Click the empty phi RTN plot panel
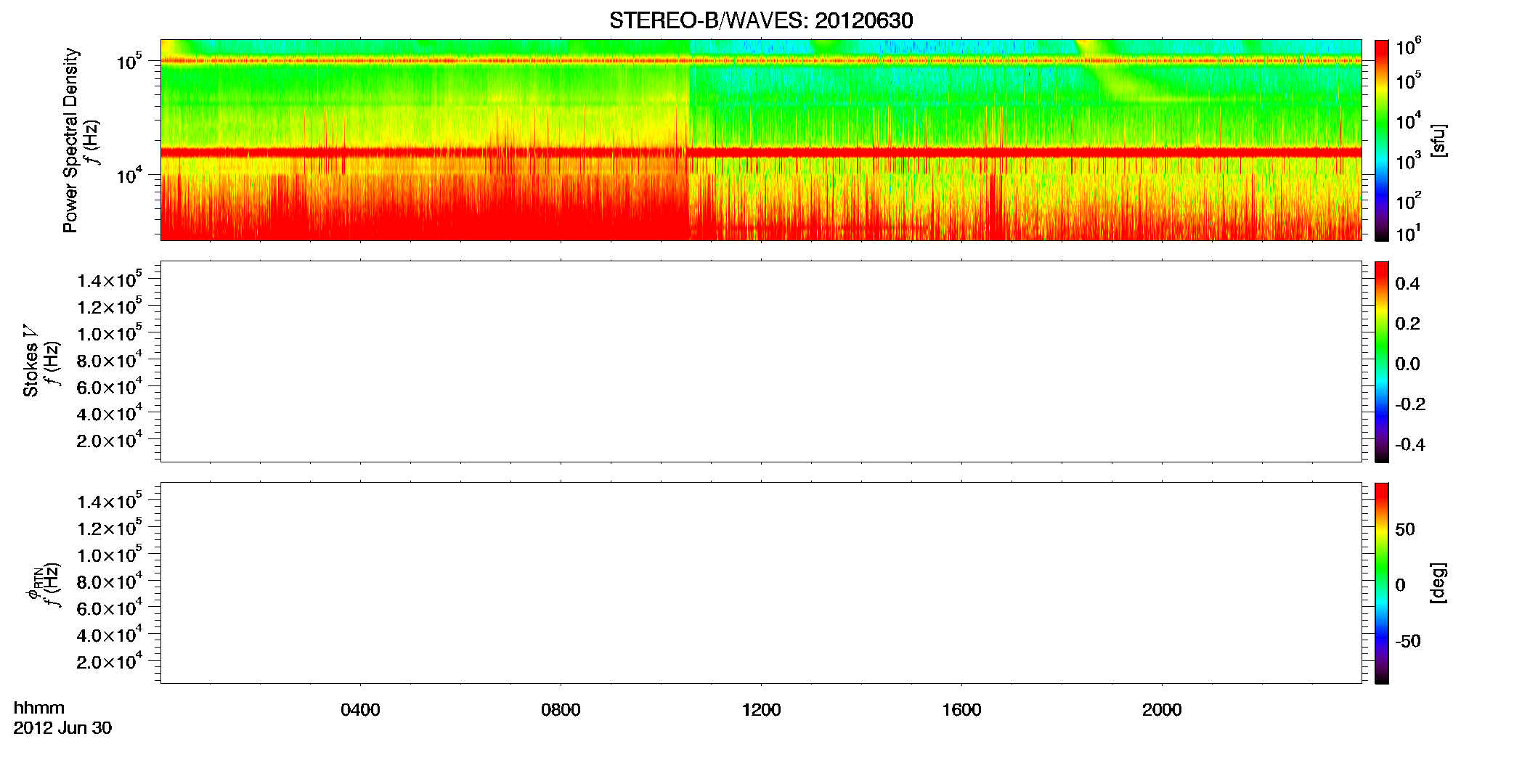Image resolution: width=1522 pixels, height=784 pixels. (761, 583)
